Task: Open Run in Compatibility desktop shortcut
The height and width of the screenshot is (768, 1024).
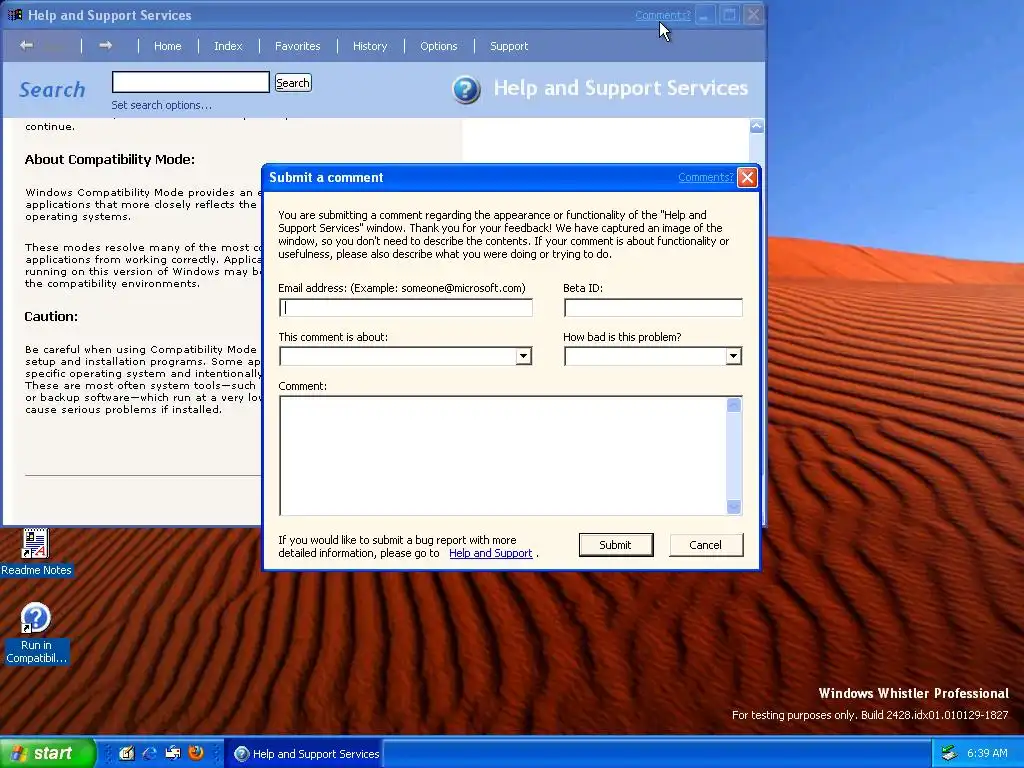Action: coord(36,633)
